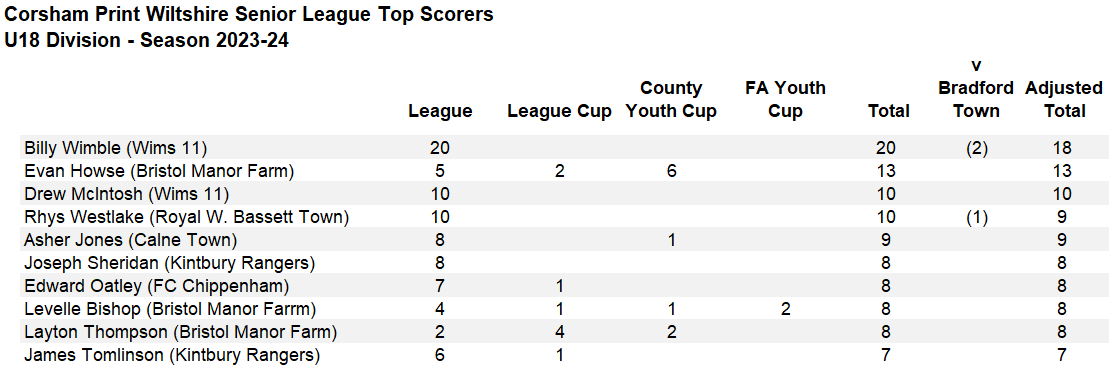1109x366 pixels.
Task: Click the County Youth Cup header
Action: (671, 100)
